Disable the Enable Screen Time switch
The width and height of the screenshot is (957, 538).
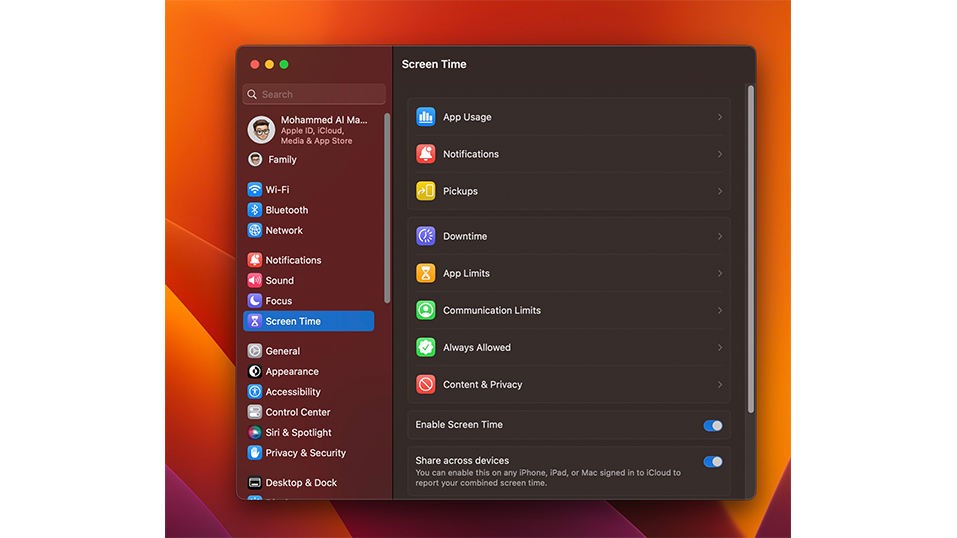712,425
